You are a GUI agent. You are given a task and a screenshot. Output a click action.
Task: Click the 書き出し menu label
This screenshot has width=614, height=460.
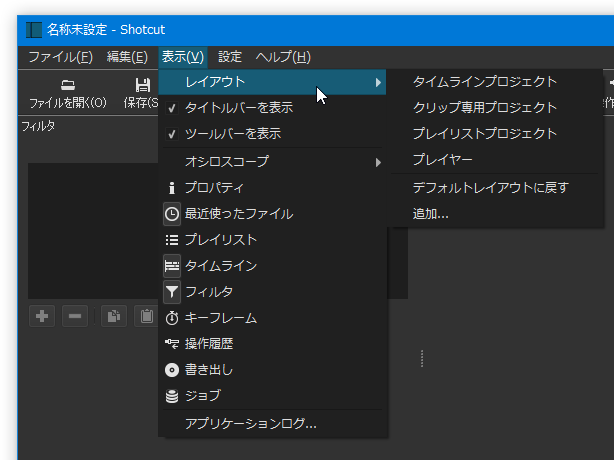click(209, 370)
